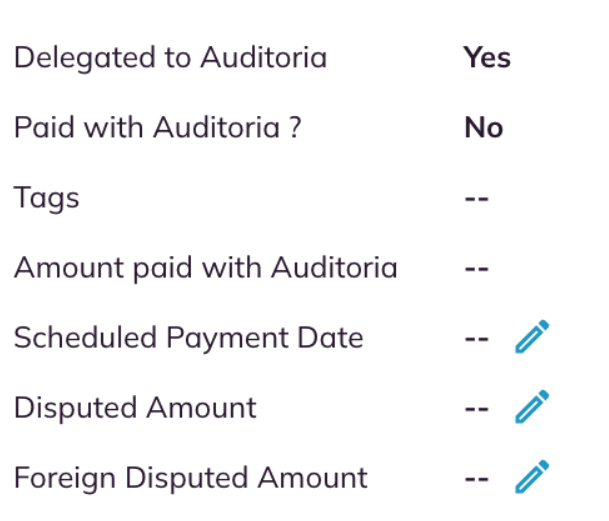The image size is (609, 521).
Task: Select the Tags field label
Action: [47, 198]
